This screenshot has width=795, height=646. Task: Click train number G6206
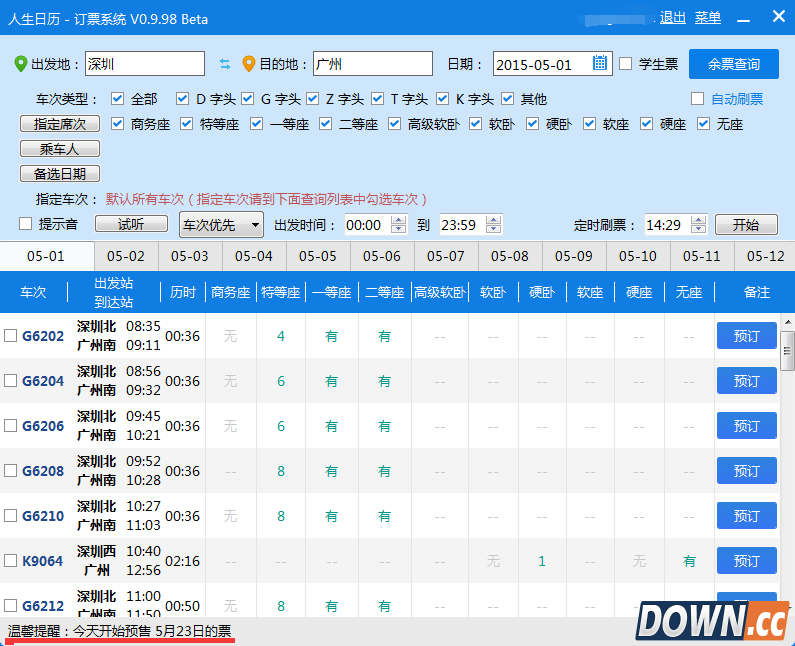coord(43,425)
